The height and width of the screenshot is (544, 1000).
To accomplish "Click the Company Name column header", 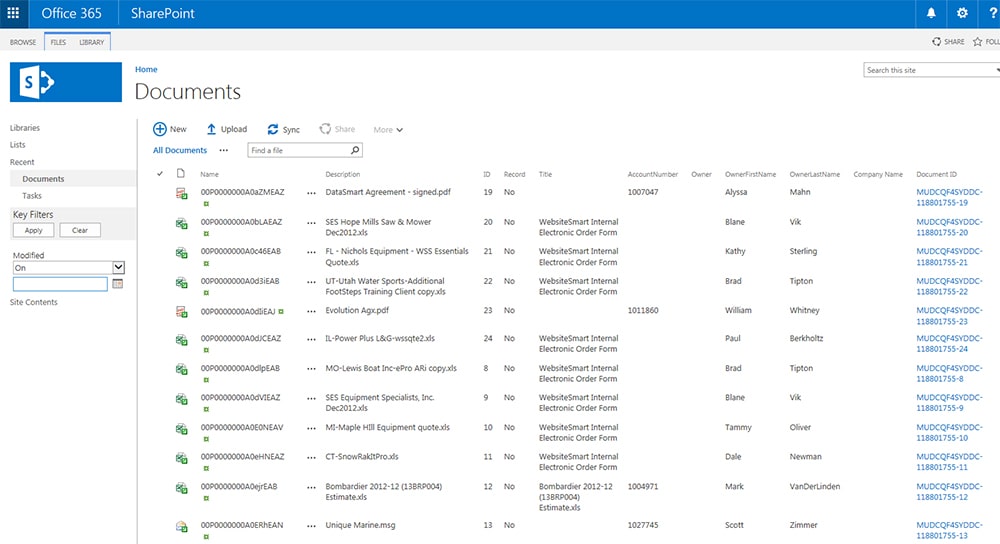I will (x=878, y=174).
